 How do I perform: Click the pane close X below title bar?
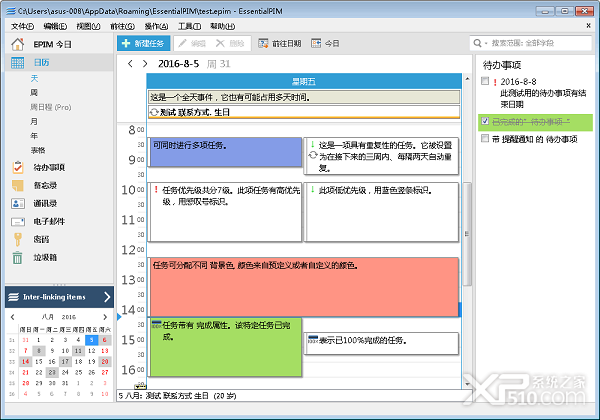click(x=589, y=26)
